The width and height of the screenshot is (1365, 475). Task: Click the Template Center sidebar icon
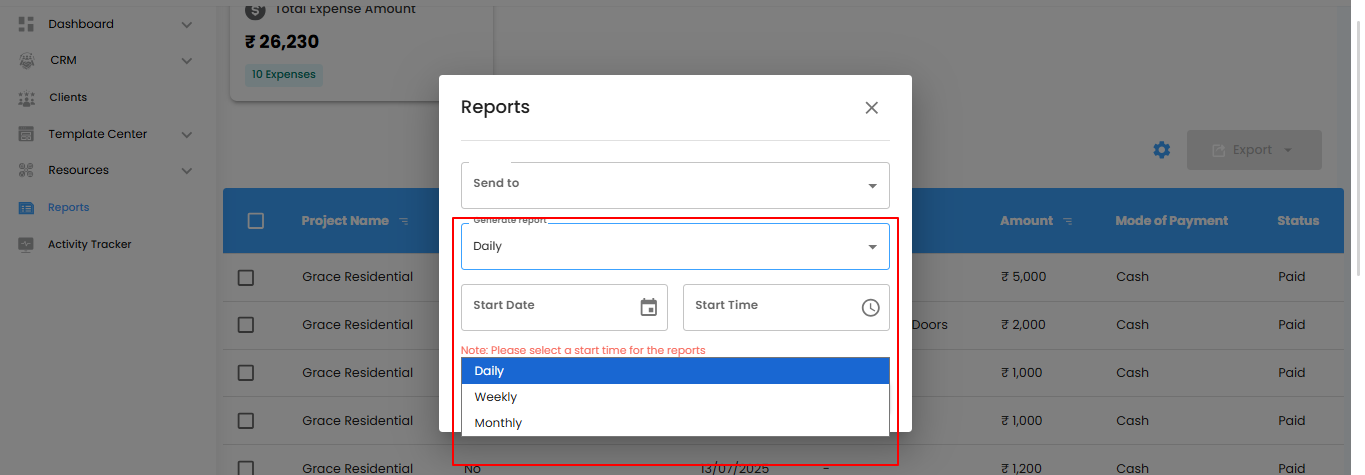(26, 134)
